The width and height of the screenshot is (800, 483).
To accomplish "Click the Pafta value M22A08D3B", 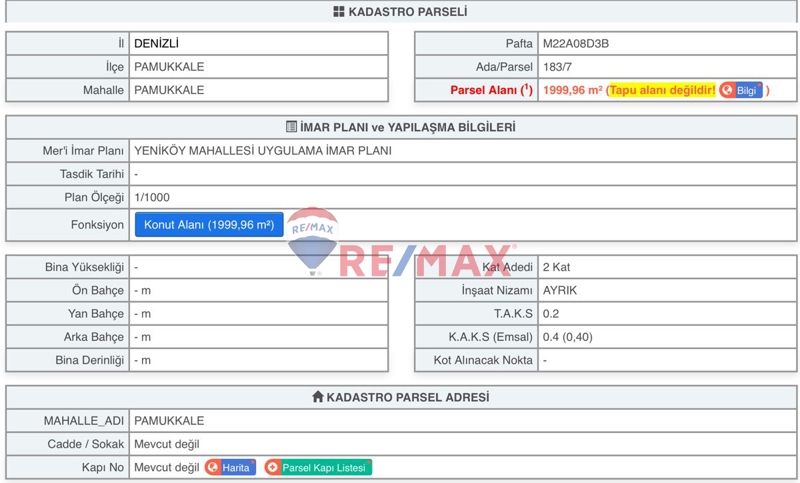I will (575, 44).
